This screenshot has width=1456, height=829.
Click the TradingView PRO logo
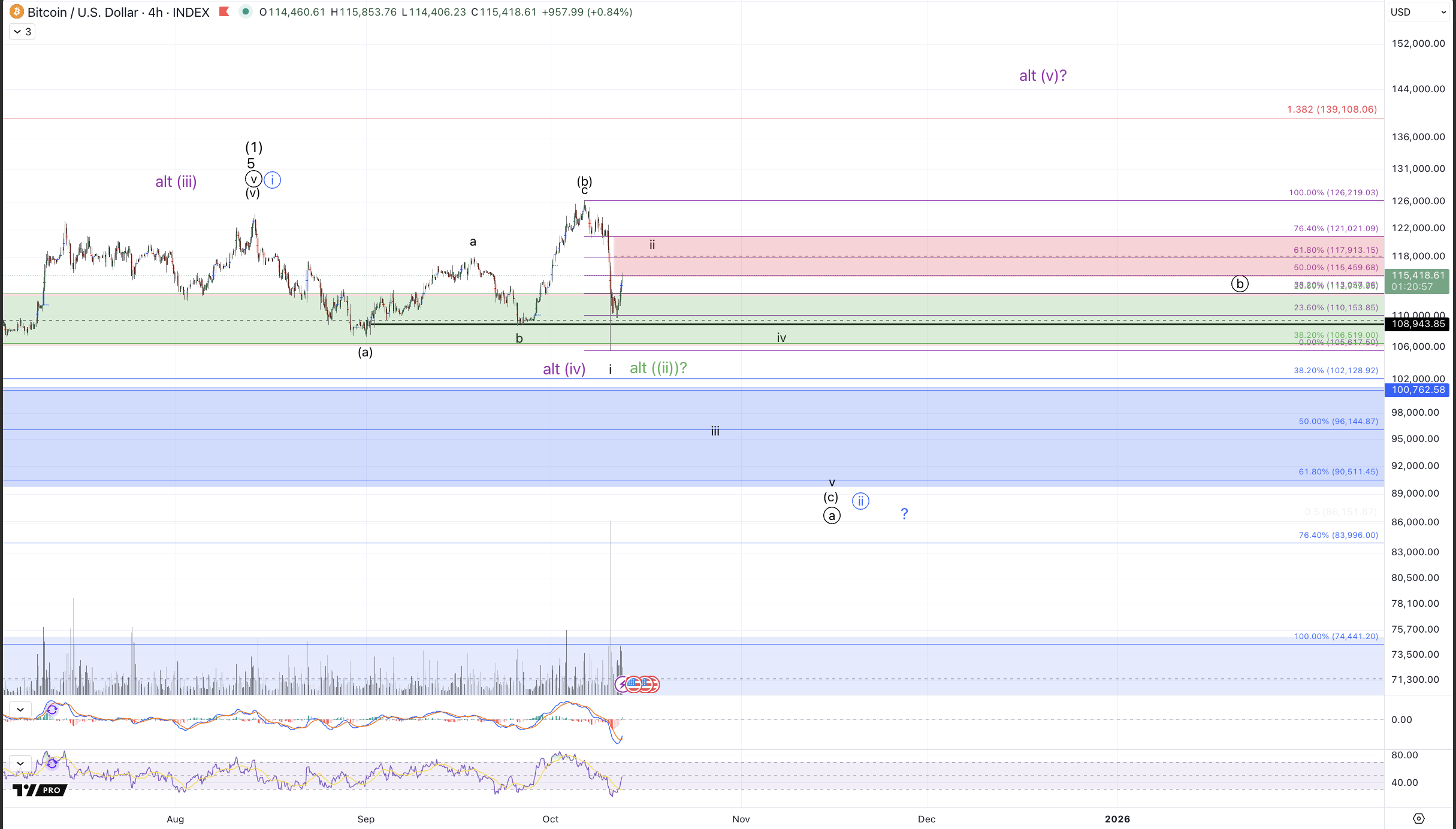point(40,790)
